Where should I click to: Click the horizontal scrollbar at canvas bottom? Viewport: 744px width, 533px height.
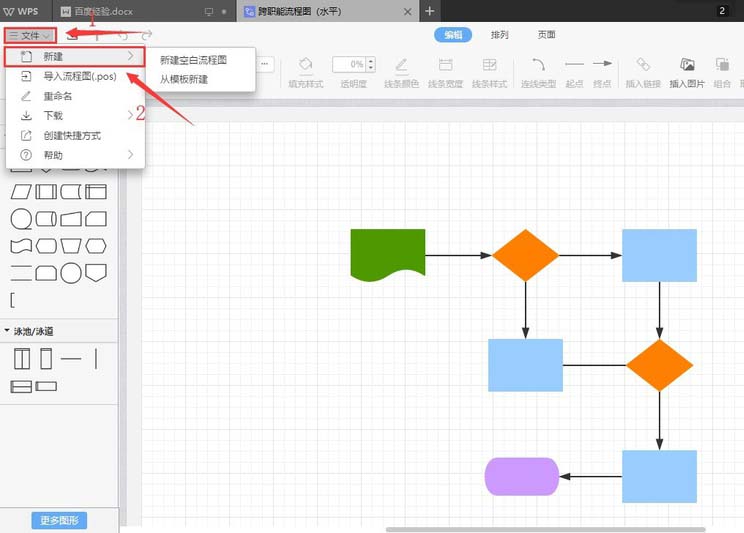pos(546,529)
